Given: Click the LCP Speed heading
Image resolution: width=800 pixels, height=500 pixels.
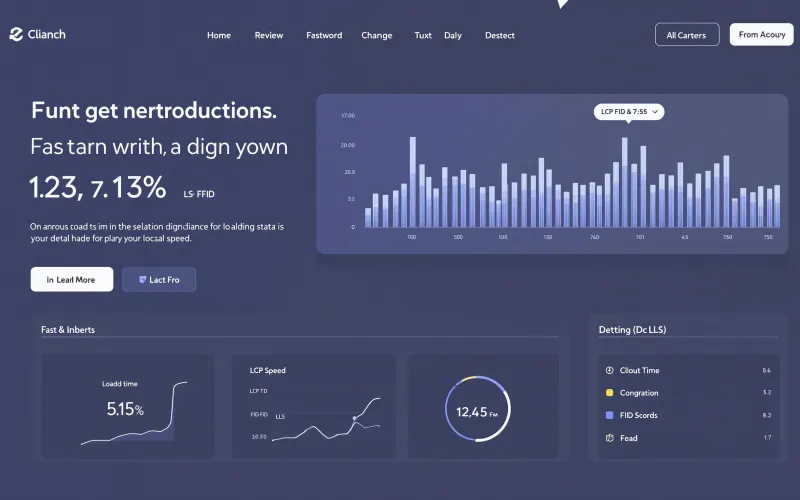Looking at the screenshot, I should tap(267, 370).
